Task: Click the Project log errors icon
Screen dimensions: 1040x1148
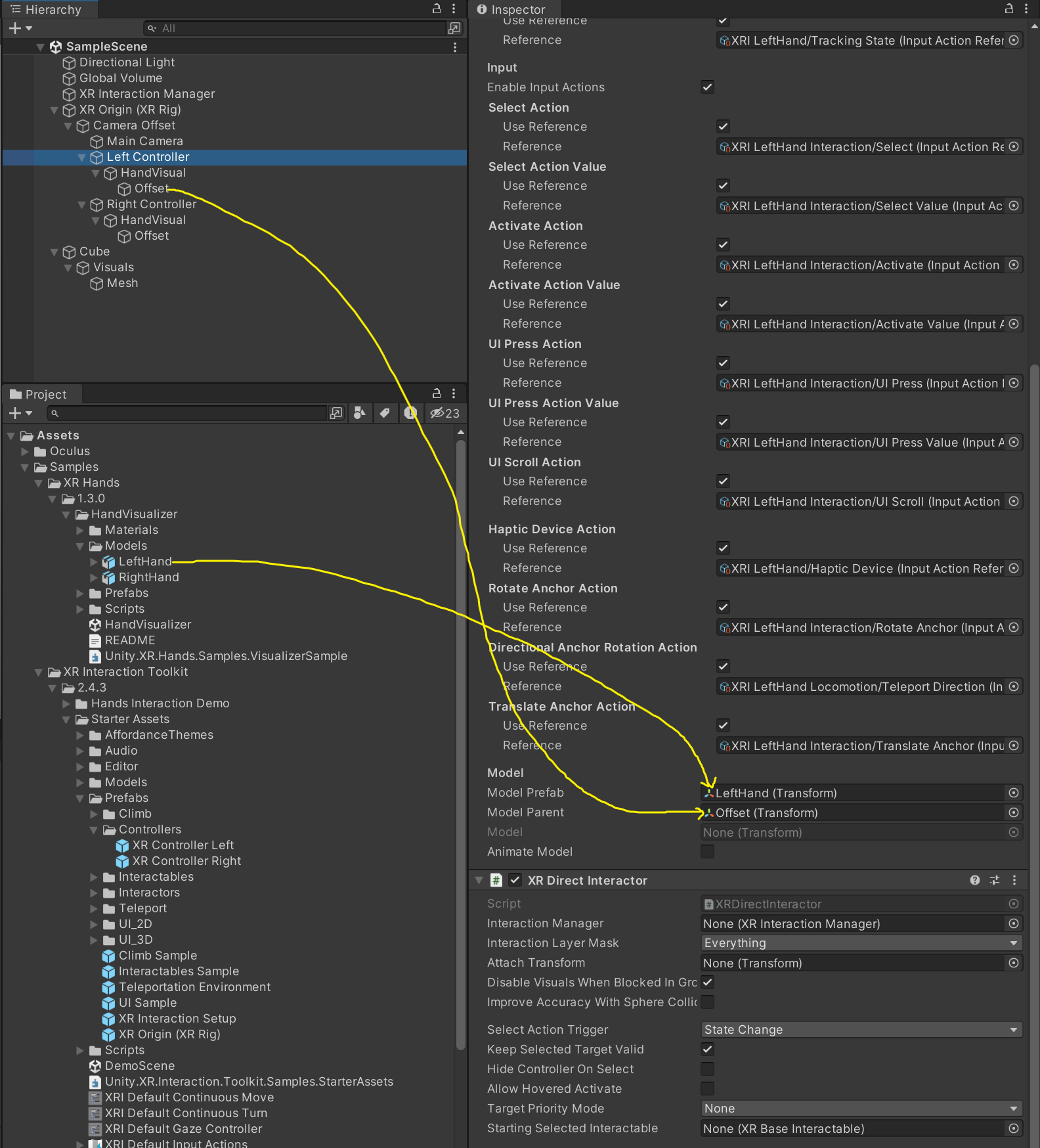Action: pos(410,413)
